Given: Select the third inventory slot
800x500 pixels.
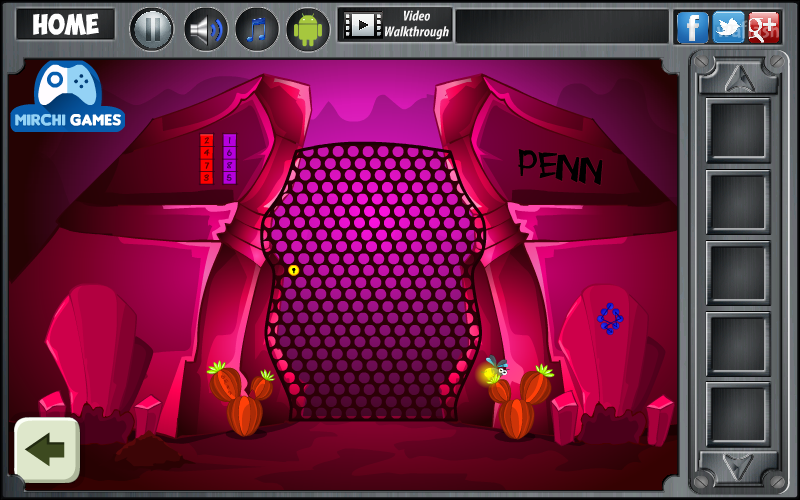Looking at the screenshot, I should click(x=738, y=273).
